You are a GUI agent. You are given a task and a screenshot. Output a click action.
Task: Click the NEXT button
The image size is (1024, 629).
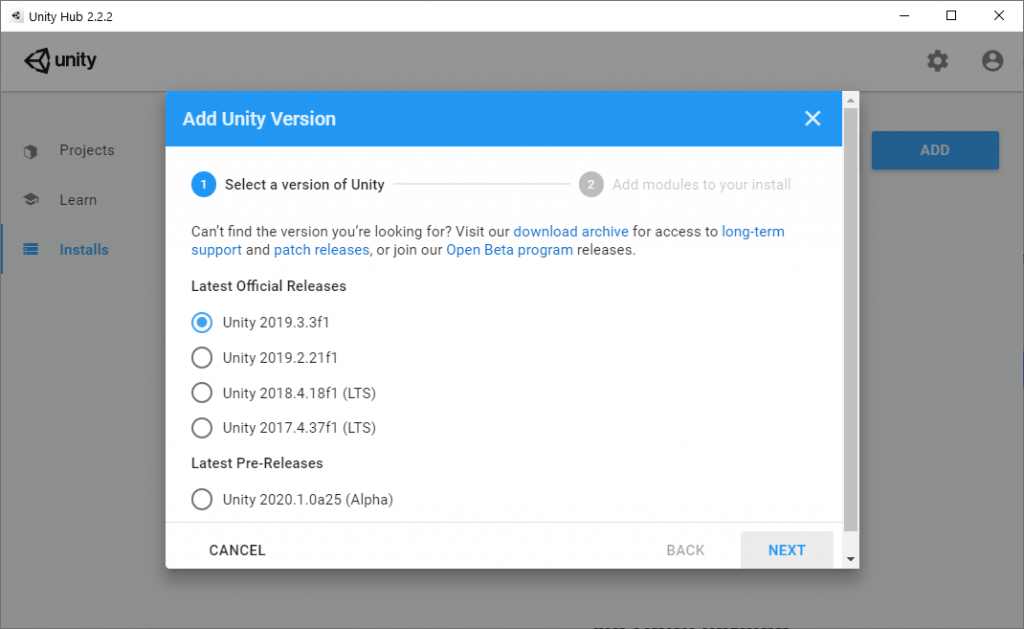[786, 550]
